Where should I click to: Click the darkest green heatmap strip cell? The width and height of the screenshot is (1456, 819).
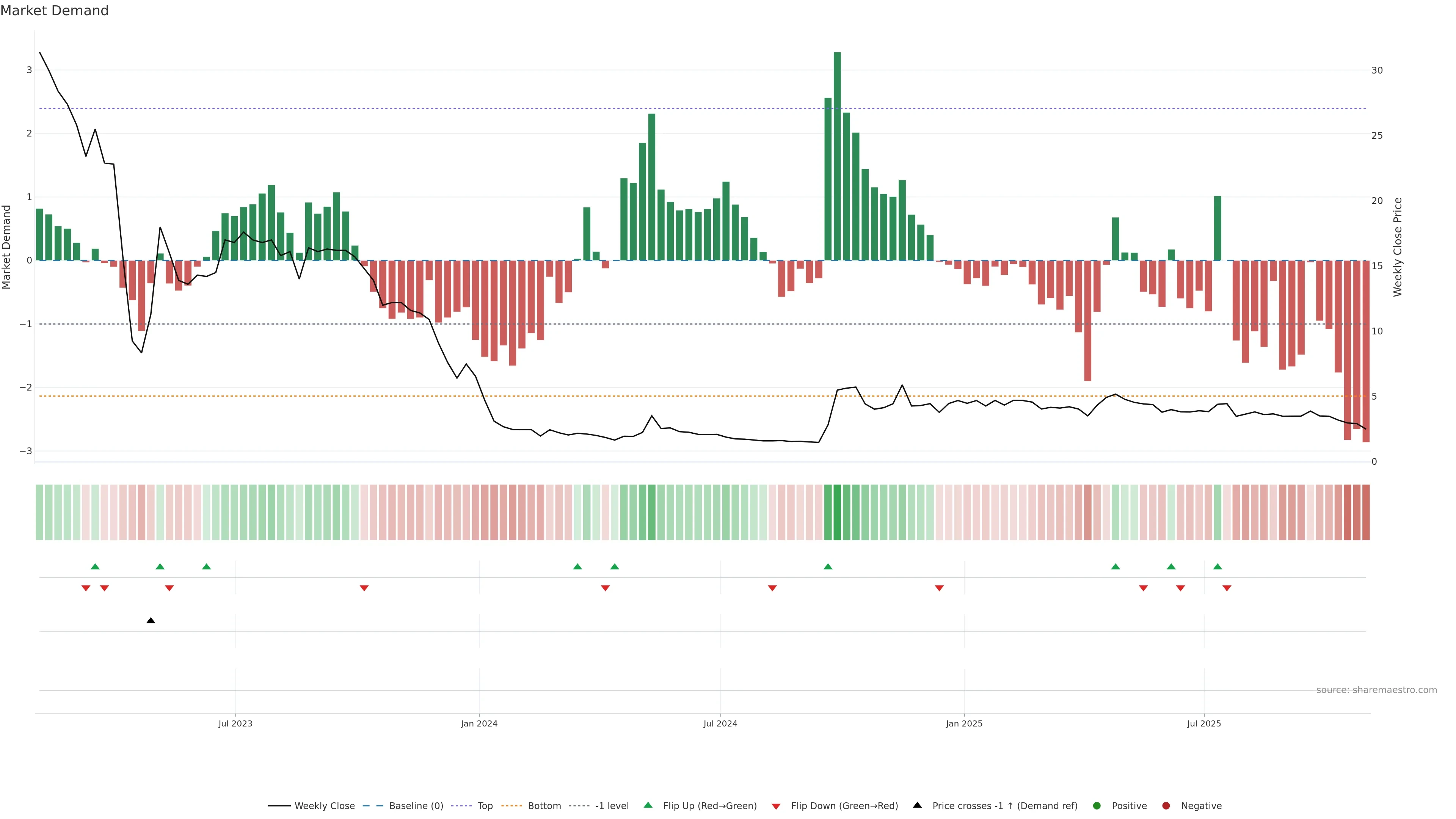pyautogui.click(x=837, y=512)
